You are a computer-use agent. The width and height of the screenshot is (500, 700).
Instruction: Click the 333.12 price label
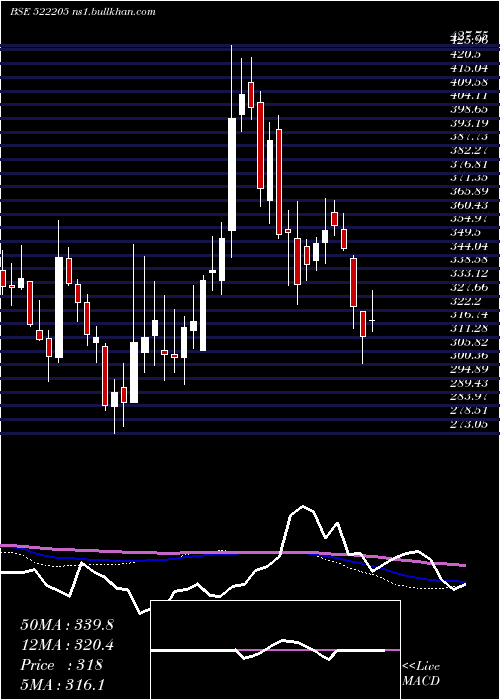[469, 274]
